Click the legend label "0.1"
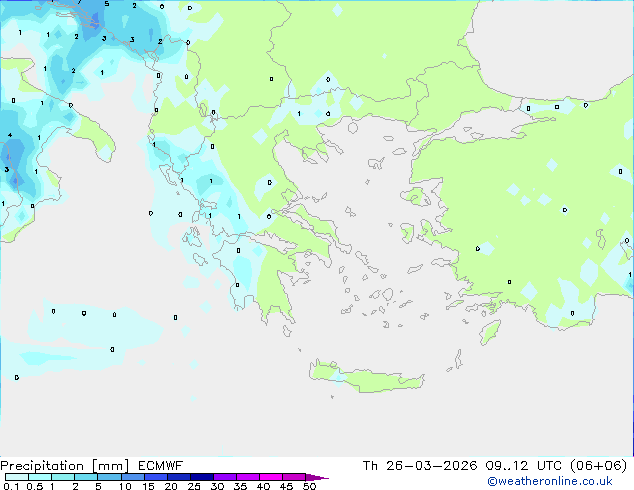 pos(11,486)
